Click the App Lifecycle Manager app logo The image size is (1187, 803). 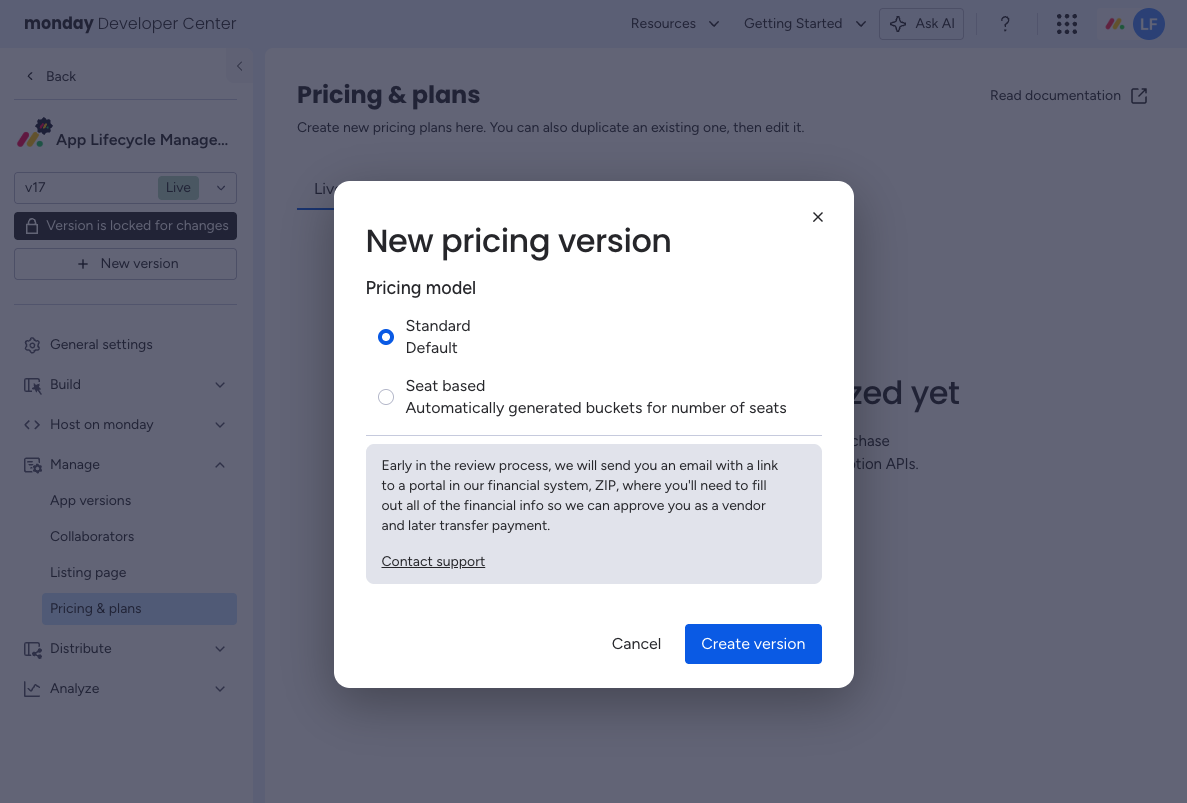(x=34, y=132)
